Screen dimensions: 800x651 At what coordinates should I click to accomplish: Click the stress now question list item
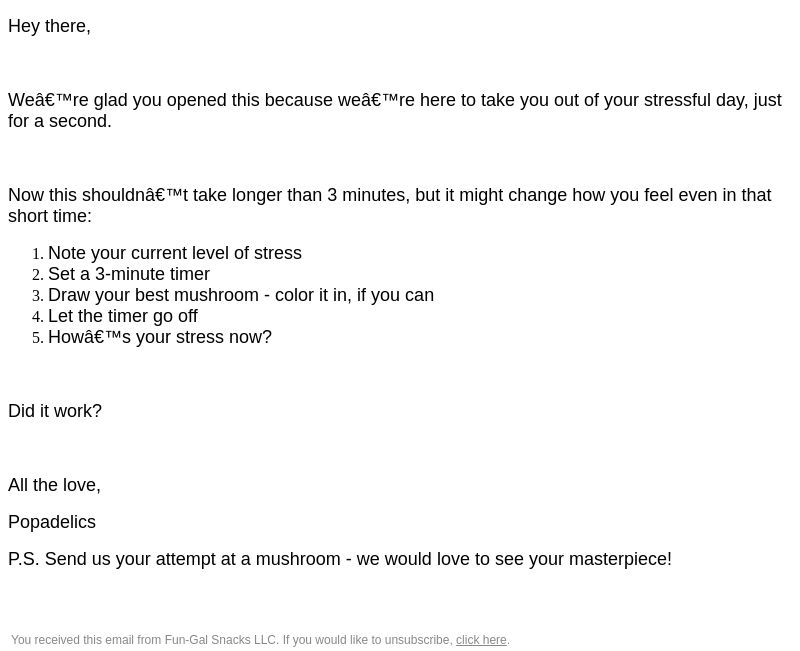coord(160,337)
